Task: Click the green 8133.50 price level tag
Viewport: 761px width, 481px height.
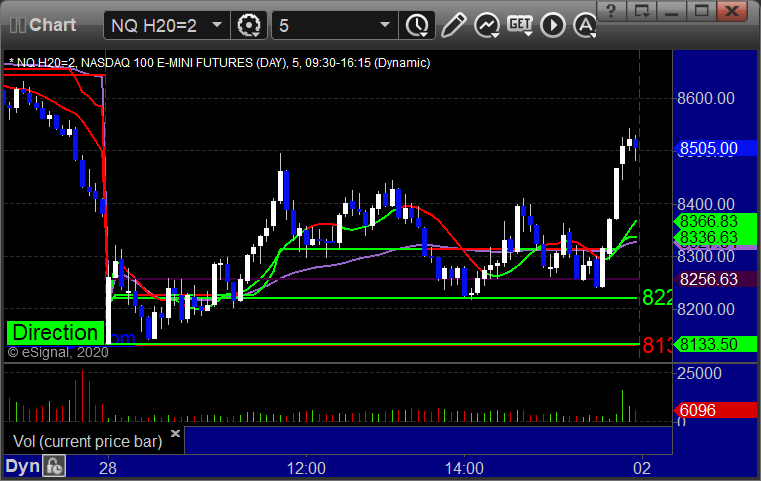Action: click(x=708, y=344)
